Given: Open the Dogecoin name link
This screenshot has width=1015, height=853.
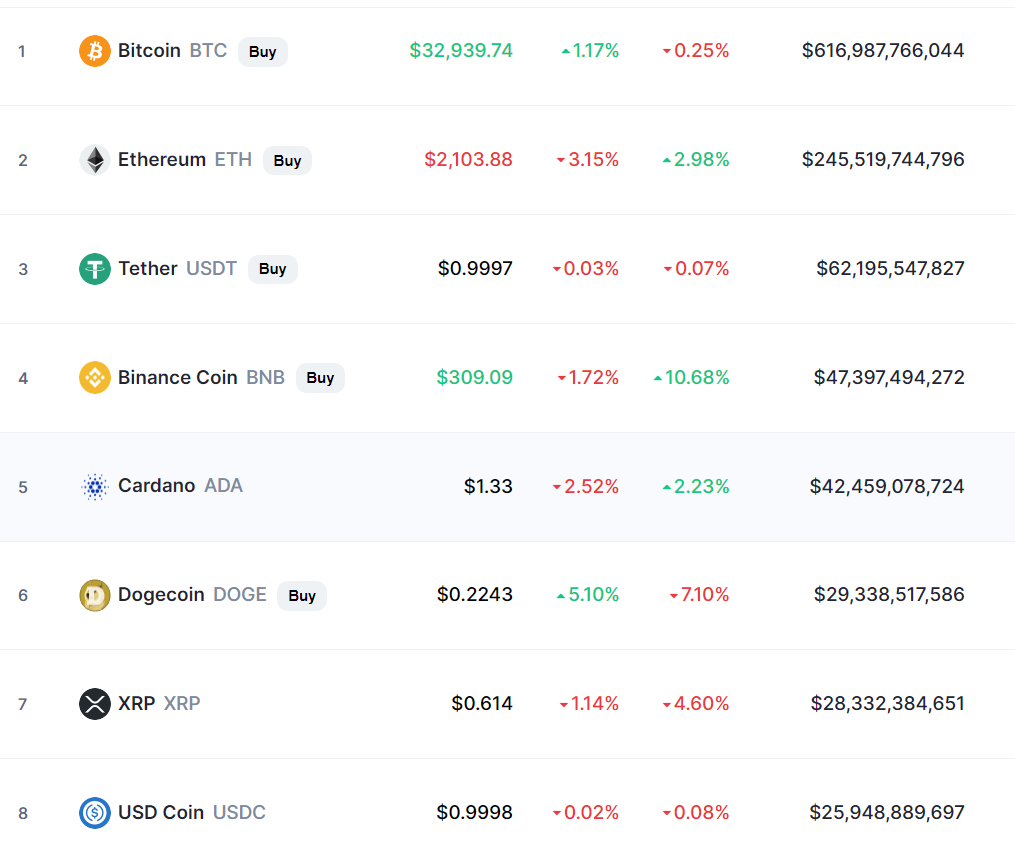Looking at the screenshot, I should (x=162, y=595).
